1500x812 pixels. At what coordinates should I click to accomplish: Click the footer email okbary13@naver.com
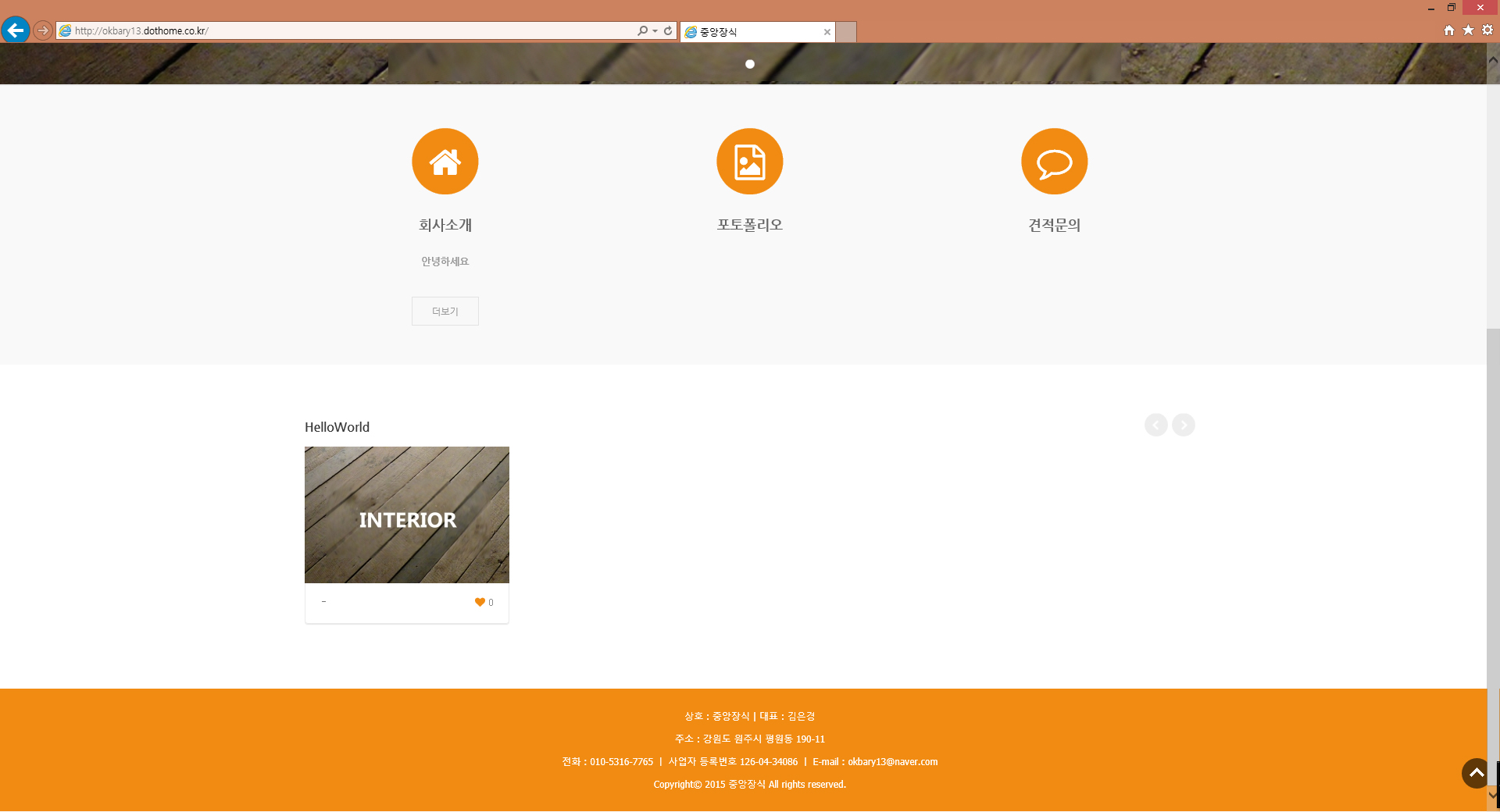(893, 761)
